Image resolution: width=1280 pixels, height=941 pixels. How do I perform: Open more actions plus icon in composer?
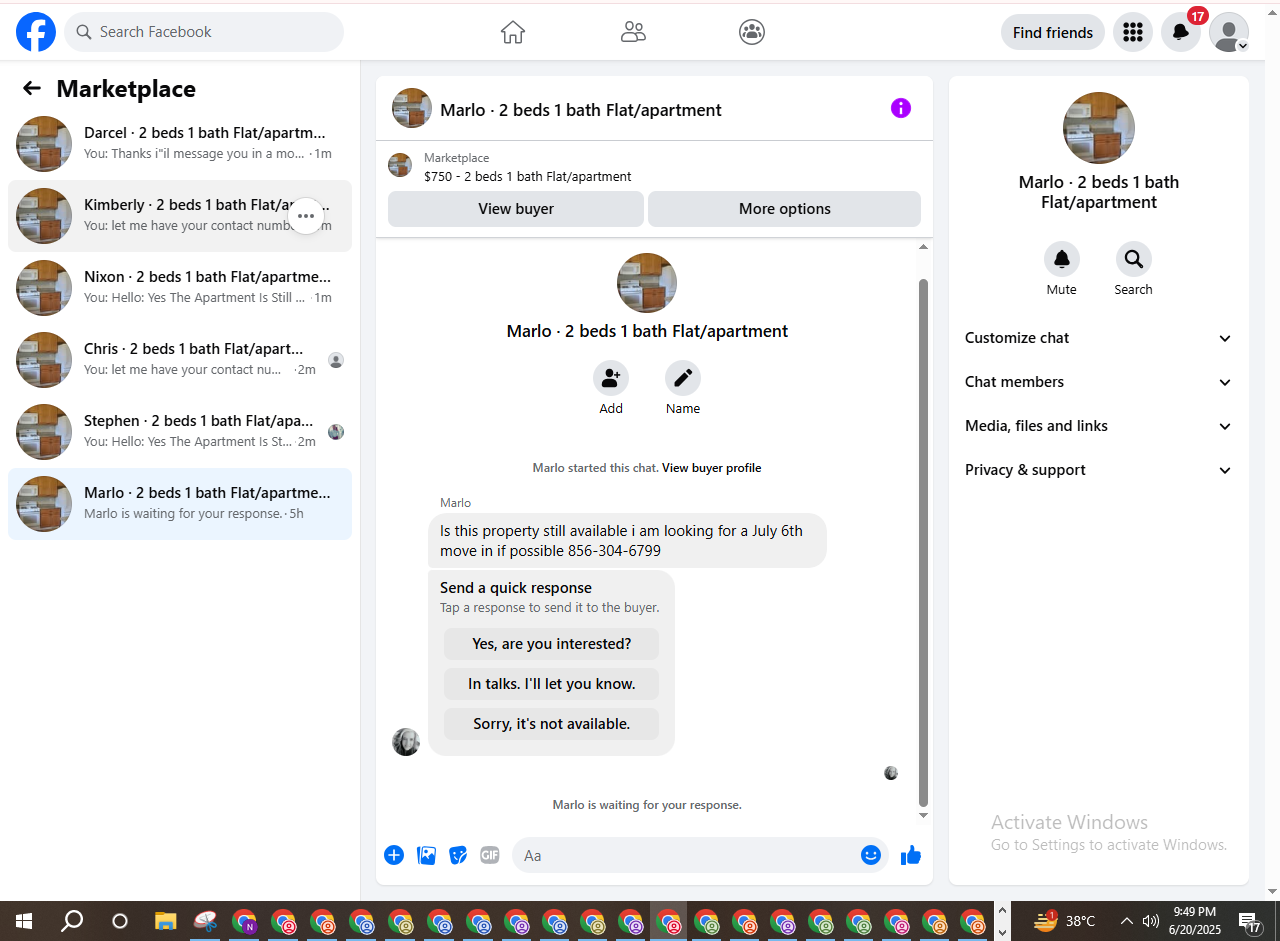tap(394, 855)
